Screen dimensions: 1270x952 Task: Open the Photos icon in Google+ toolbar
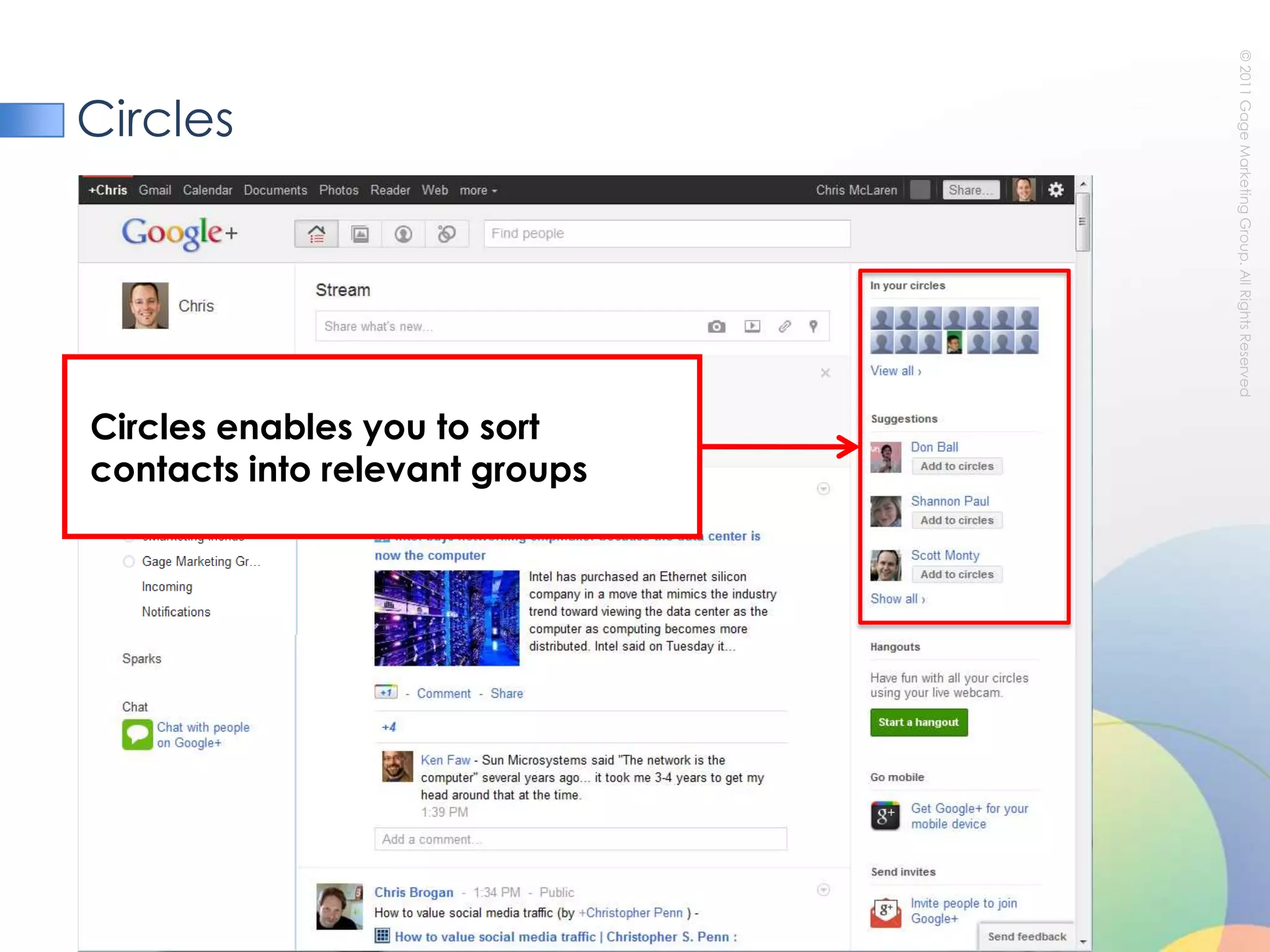pos(360,234)
